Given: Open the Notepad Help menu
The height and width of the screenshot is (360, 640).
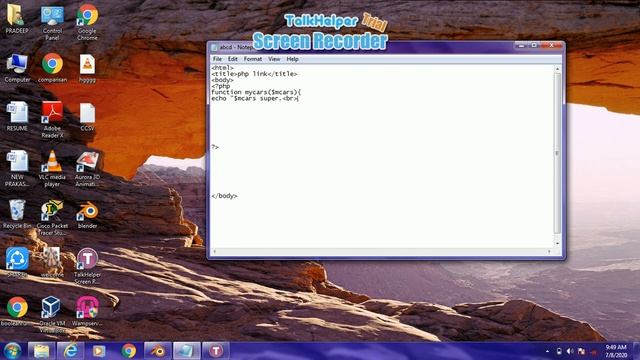Looking at the screenshot, I should point(292,59).
